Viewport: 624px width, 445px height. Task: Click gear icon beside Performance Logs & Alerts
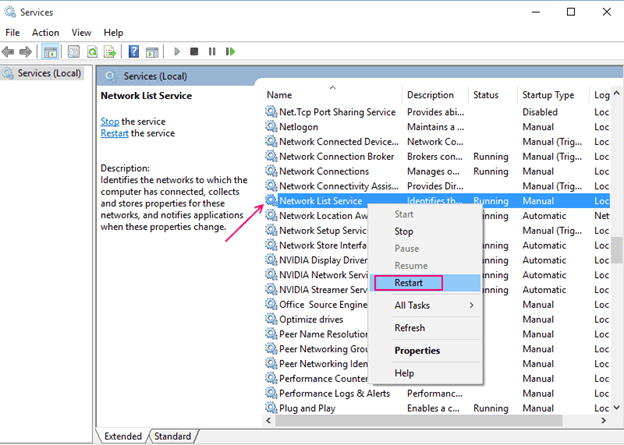coord(271,393)
